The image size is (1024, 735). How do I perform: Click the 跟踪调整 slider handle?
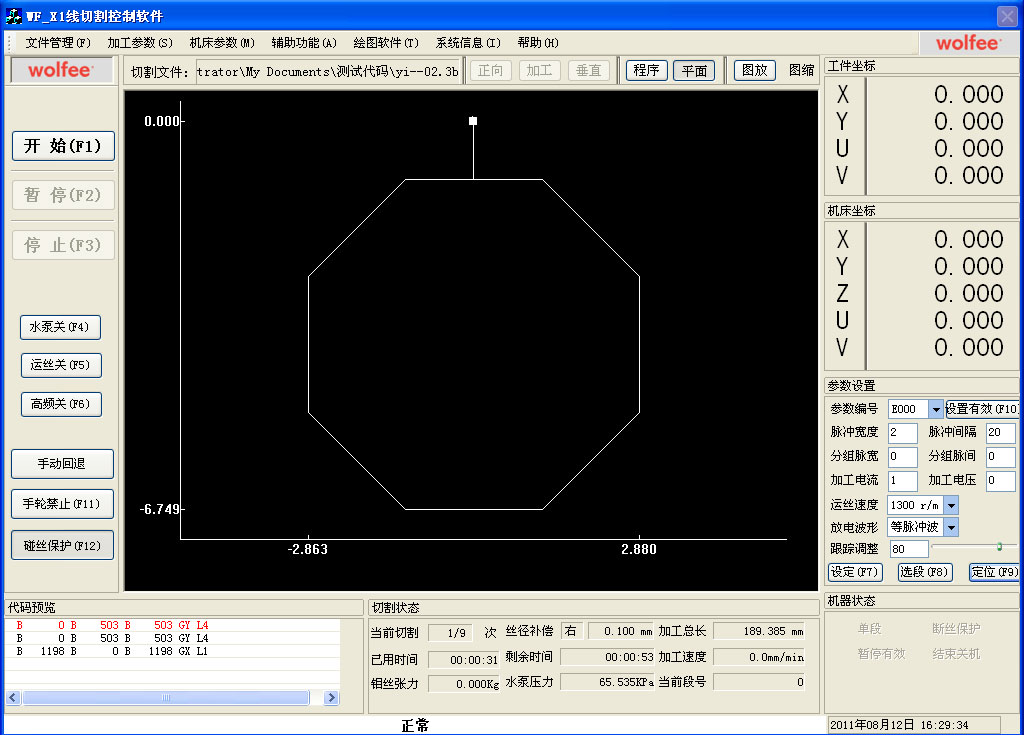998,546
